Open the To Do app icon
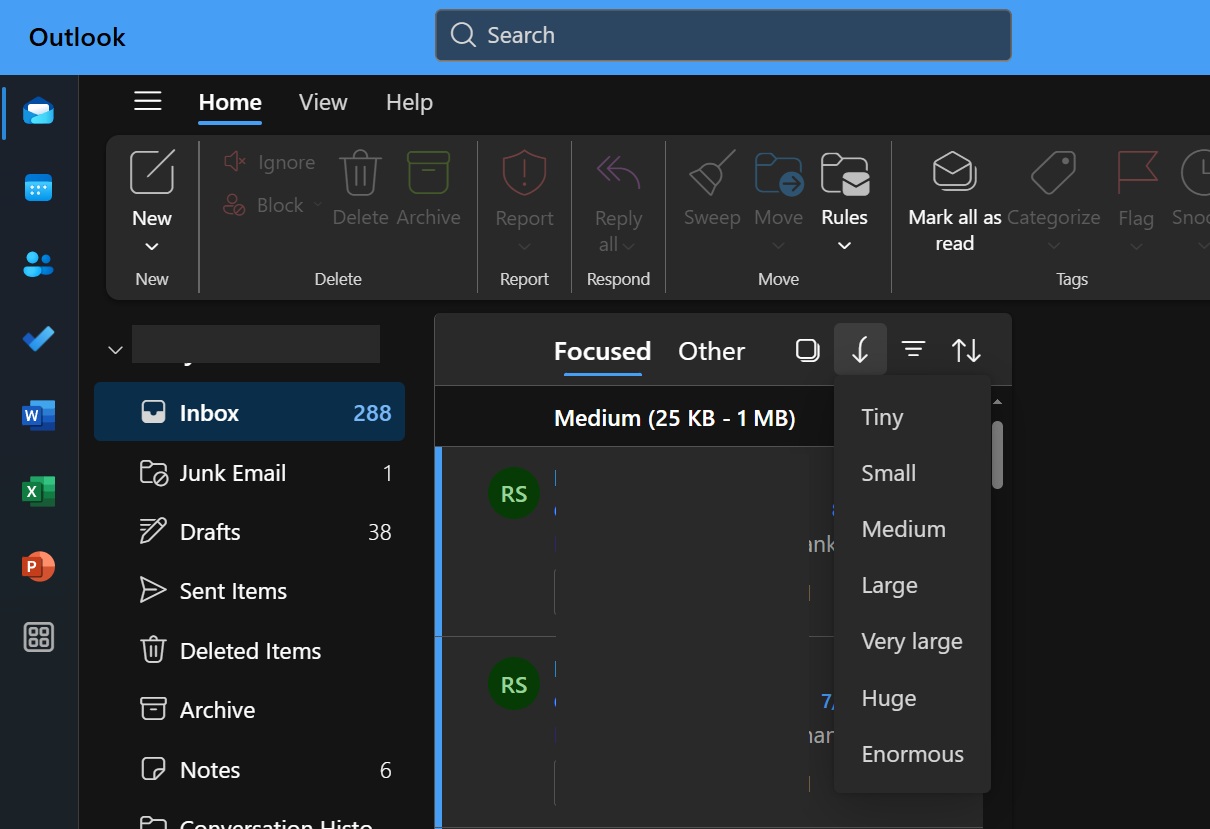The width and height of the screenshot is (1210, 829). [38, 339]
